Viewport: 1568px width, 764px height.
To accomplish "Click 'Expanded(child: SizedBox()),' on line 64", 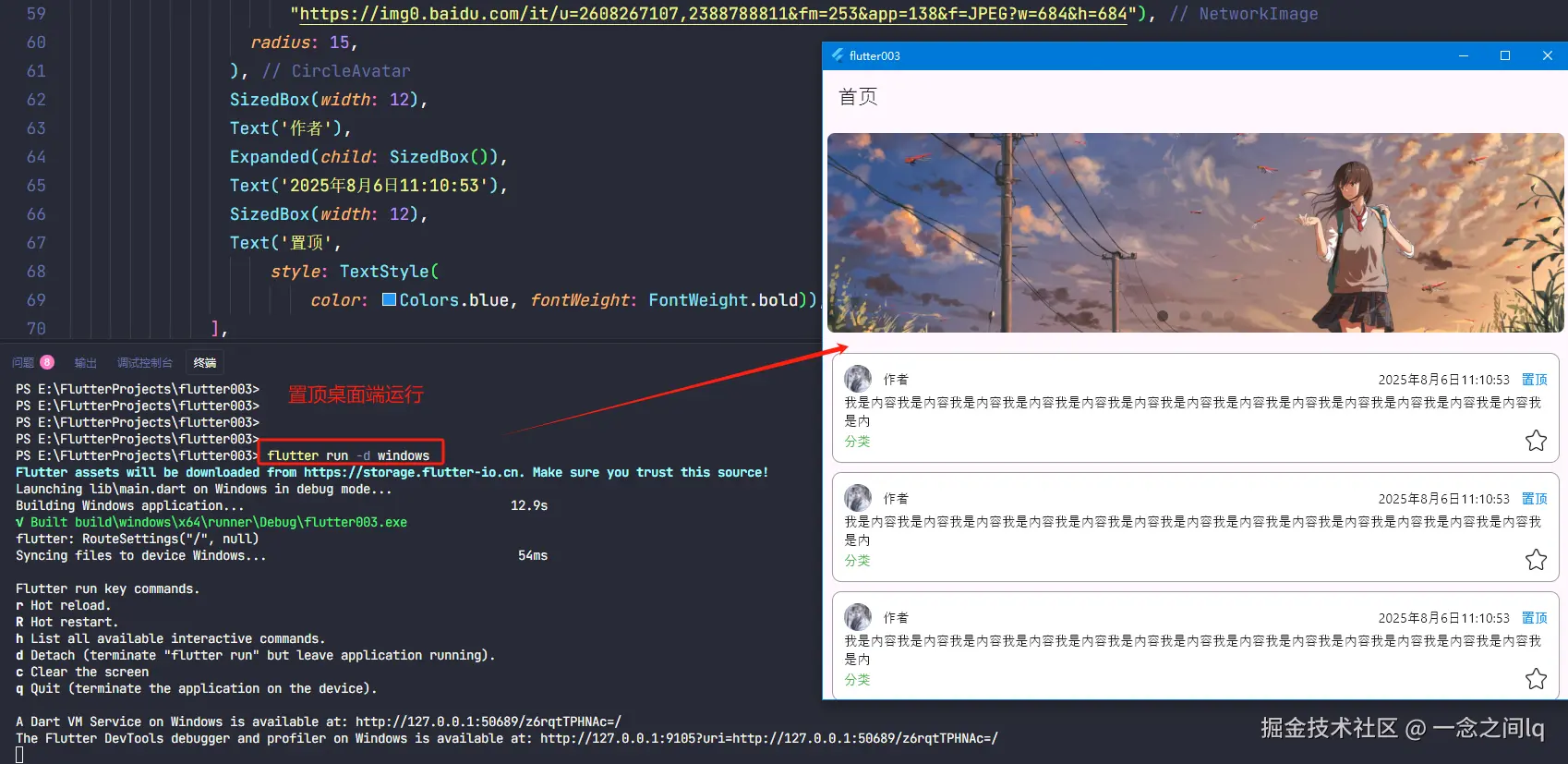I will pos(368,157).
